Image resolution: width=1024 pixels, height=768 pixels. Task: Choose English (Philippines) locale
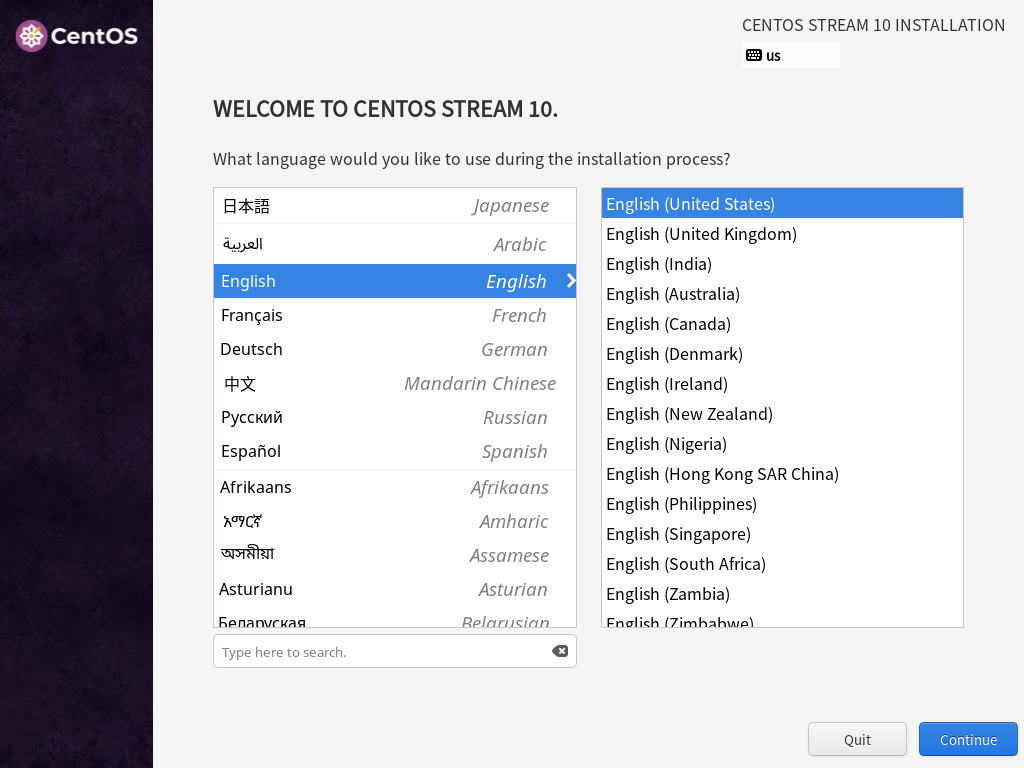coord(782,504)
